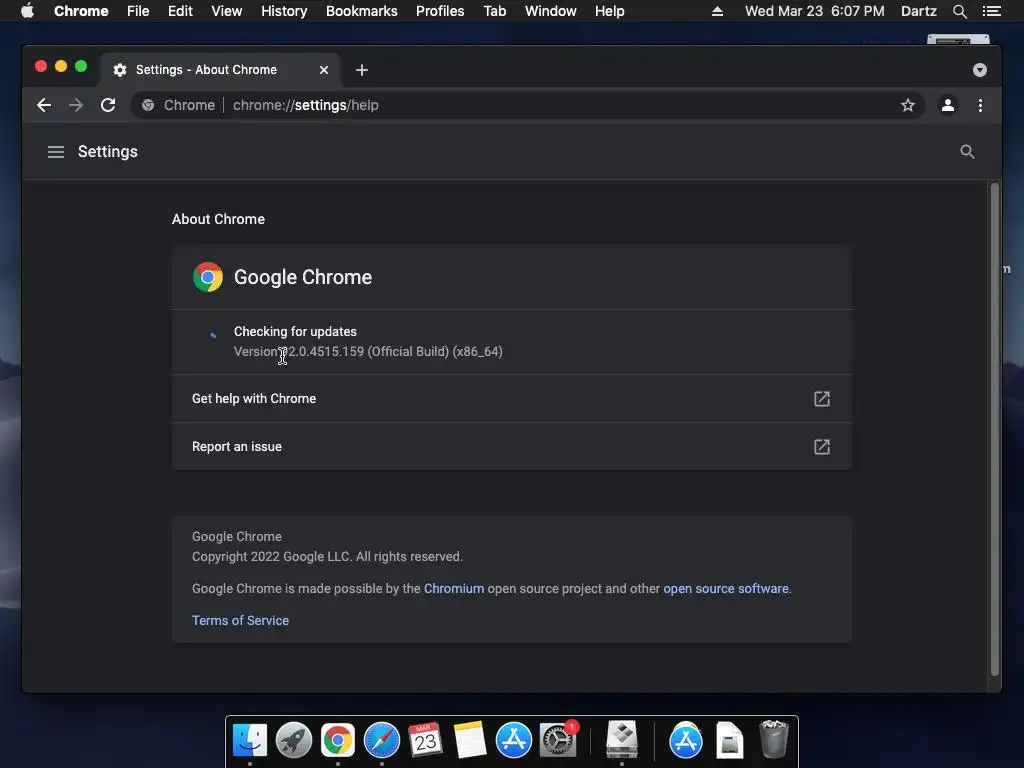Open Calendar from the Dock
1024x768 pixels.
tap(425, 740)
